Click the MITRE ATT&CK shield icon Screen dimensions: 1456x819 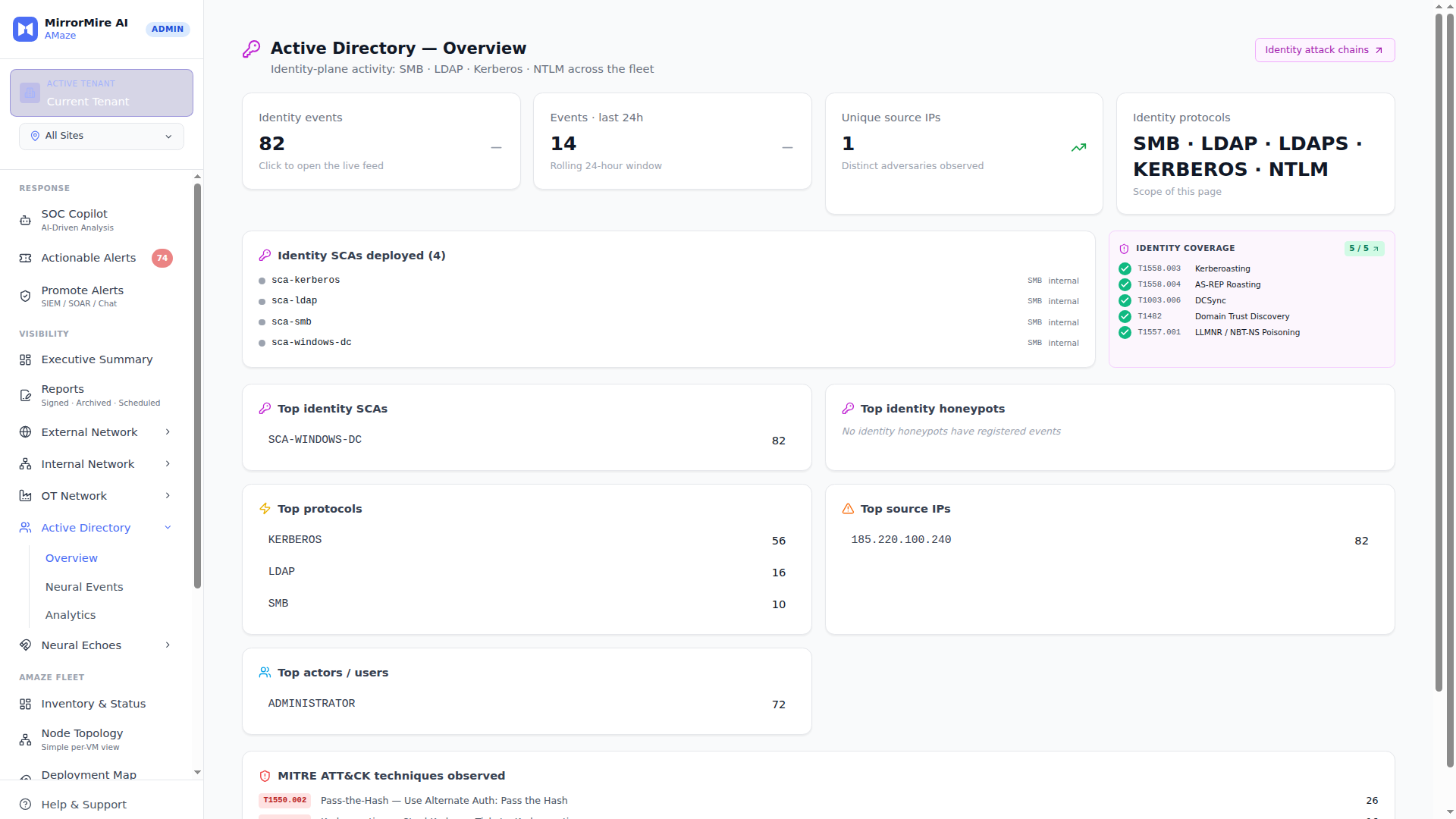(x=265, y=776)
